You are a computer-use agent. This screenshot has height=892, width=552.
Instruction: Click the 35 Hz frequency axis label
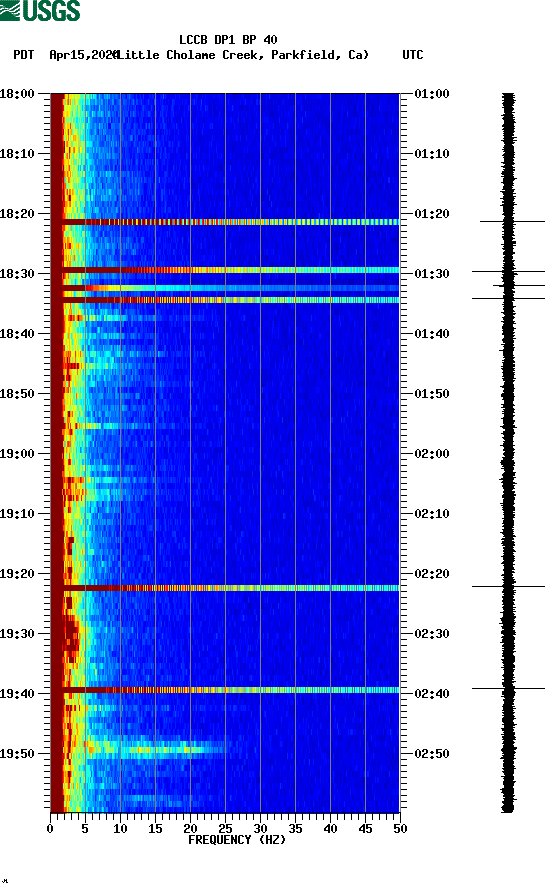[295, 829]
